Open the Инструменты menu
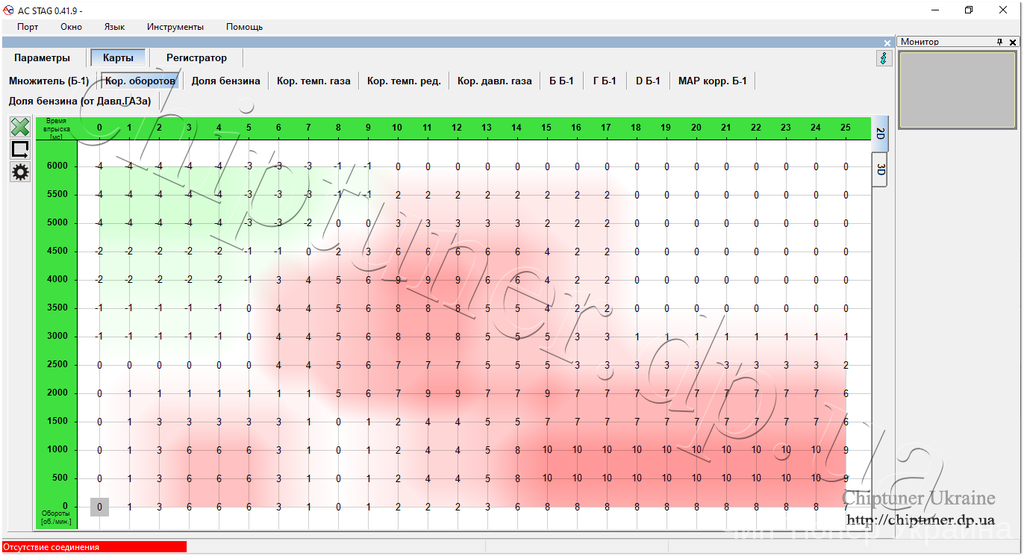 (x=175, y=27)
